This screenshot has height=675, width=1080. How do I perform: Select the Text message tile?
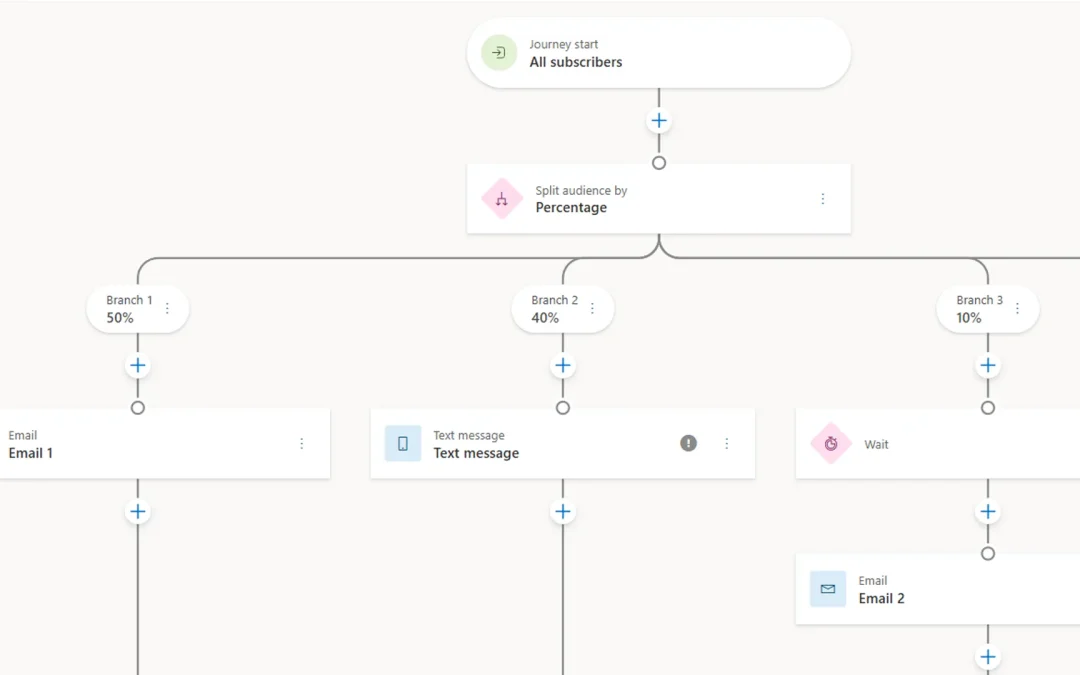(563, 444)
